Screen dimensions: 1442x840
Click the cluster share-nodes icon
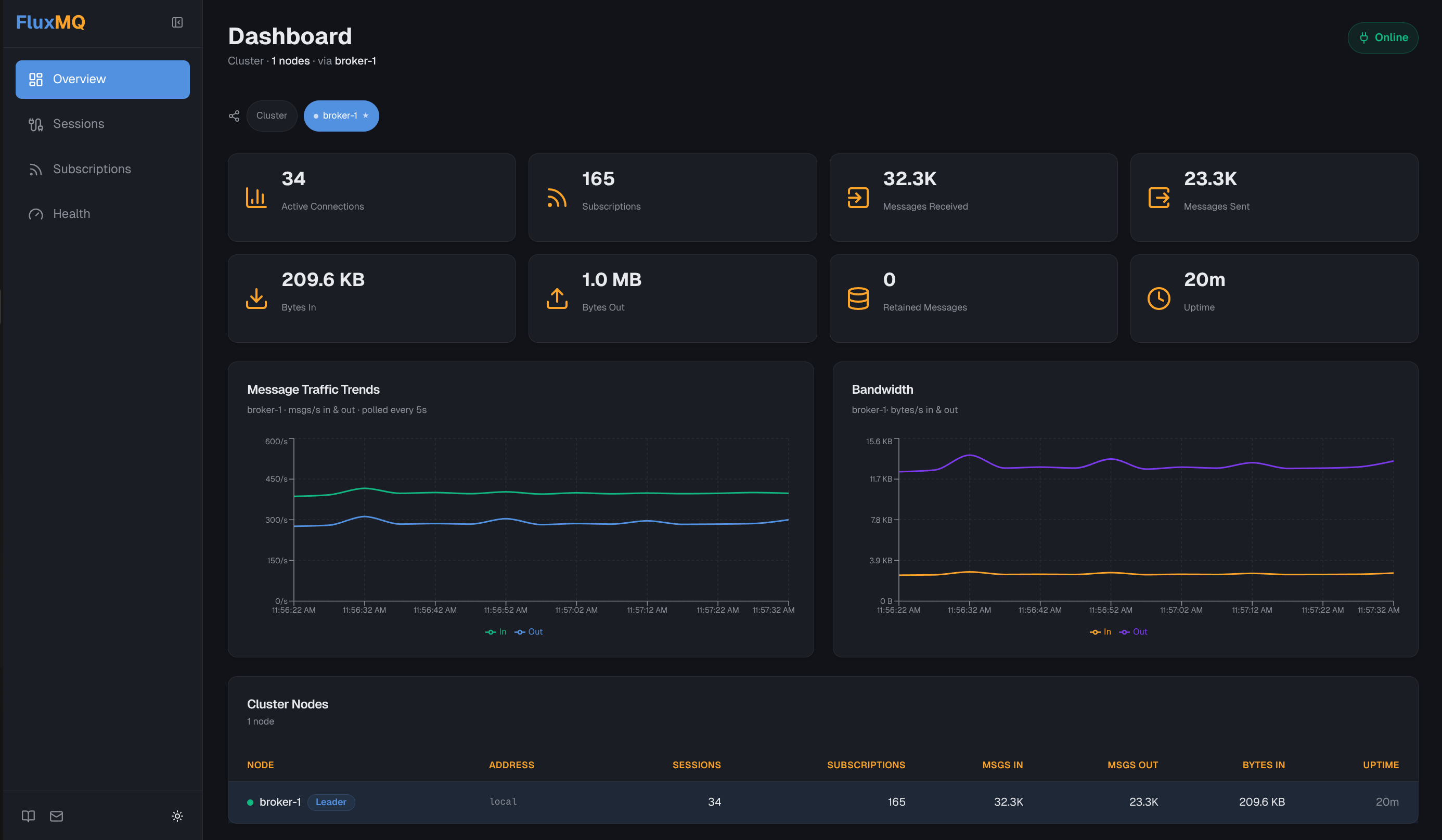[x=234, y=116]
